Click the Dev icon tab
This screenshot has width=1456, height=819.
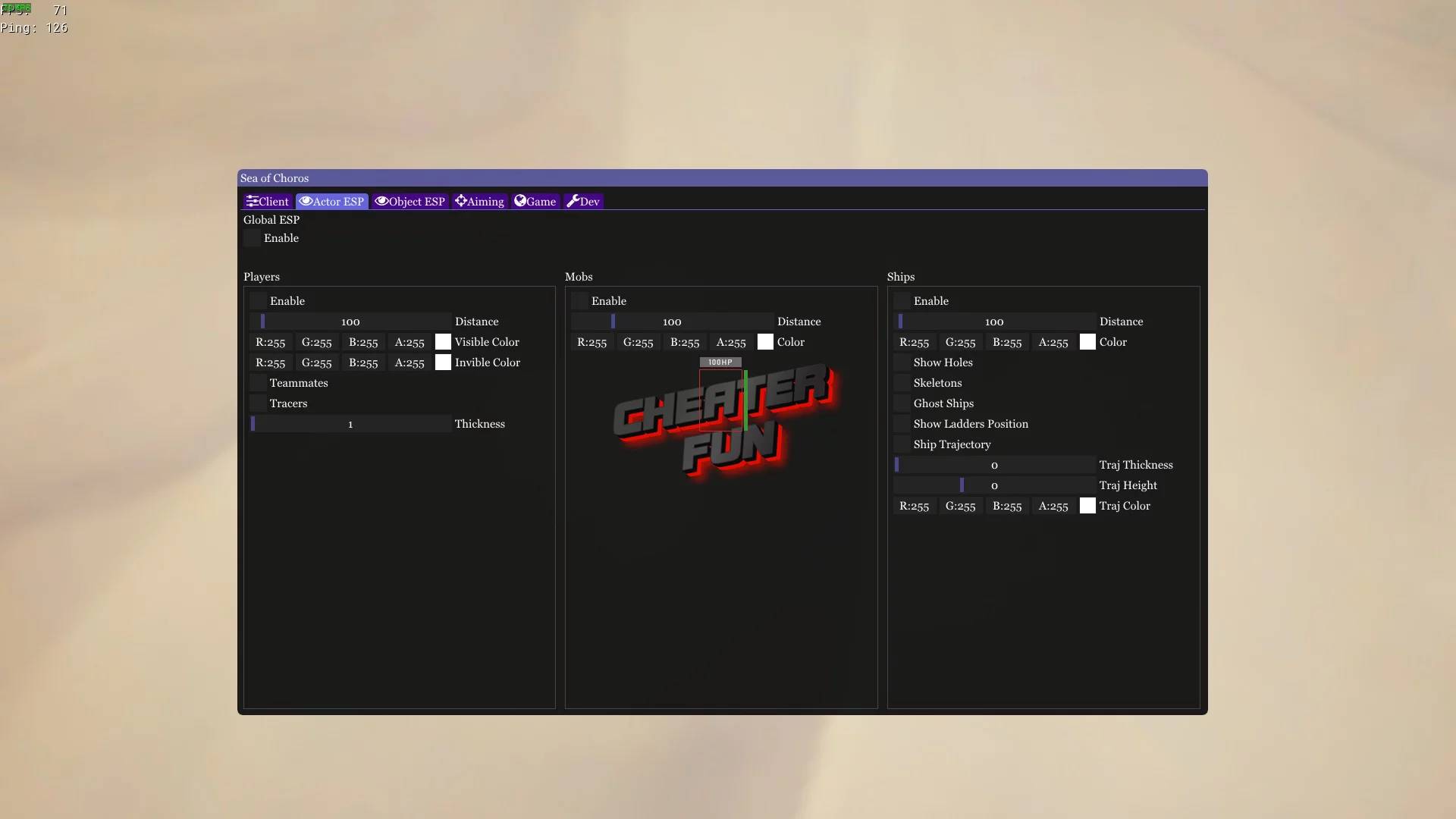[583, 201]
